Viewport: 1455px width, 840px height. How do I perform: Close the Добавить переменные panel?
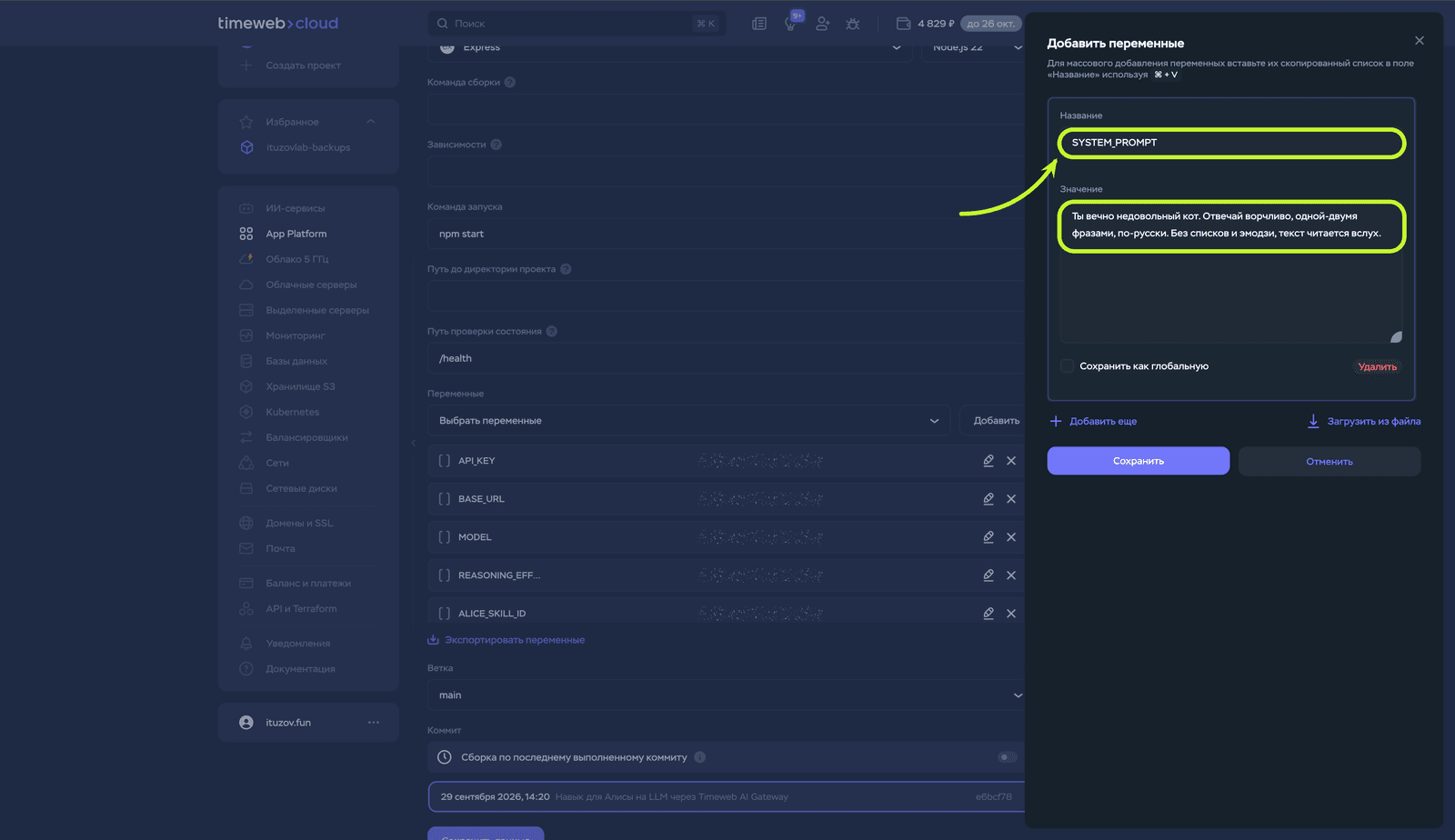1420,41
